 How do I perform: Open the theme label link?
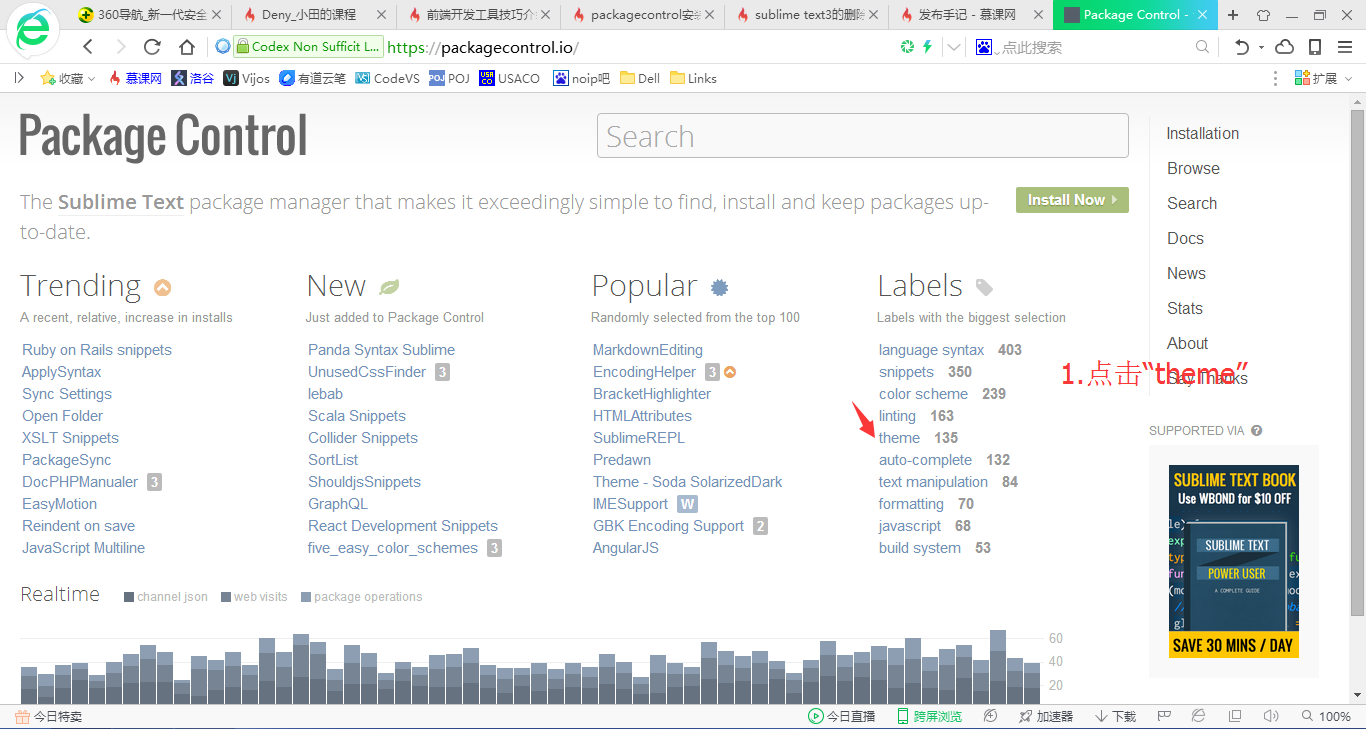tap(899, 438)
